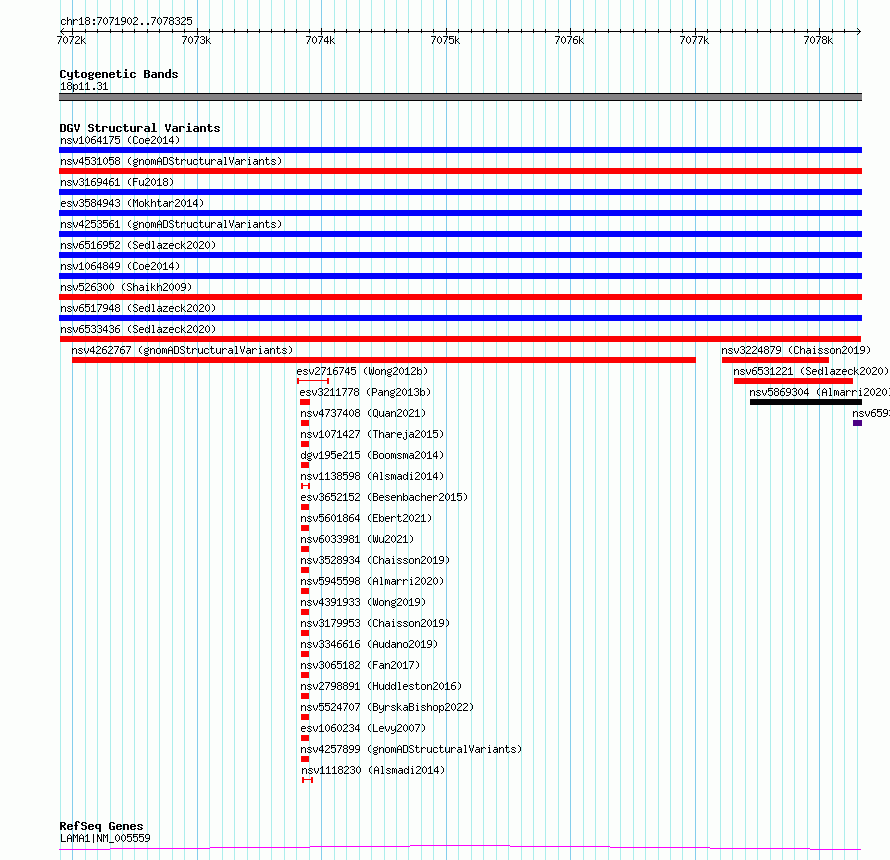Image resolution: width=890 pixels, height=860 pixels.
Task: Open esv2716745 (Wong2012b) variant label
Action: point(362,371)
